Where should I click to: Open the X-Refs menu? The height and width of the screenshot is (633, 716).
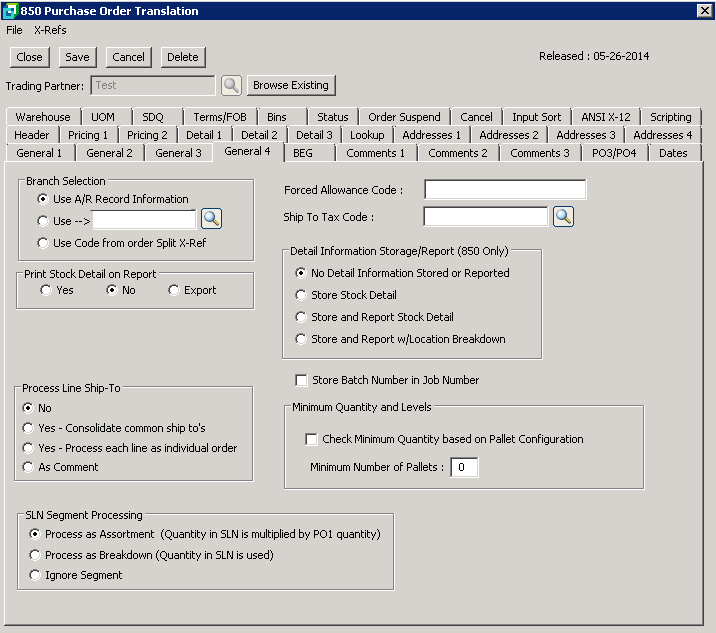pos(50,30)
